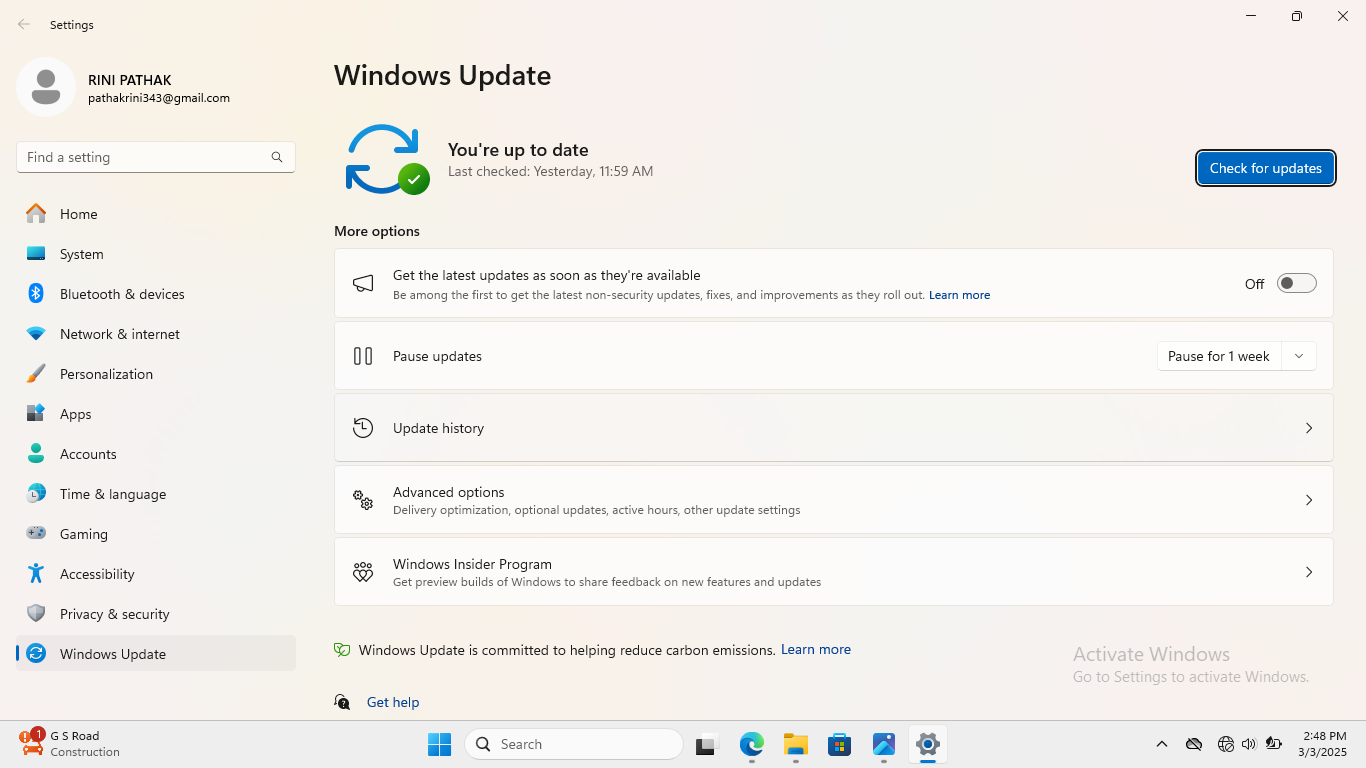This screenshot has height=768, width=1366.
Task: Open the Accounts settings page
Action: pyautogui.click(x=88, y=454)
